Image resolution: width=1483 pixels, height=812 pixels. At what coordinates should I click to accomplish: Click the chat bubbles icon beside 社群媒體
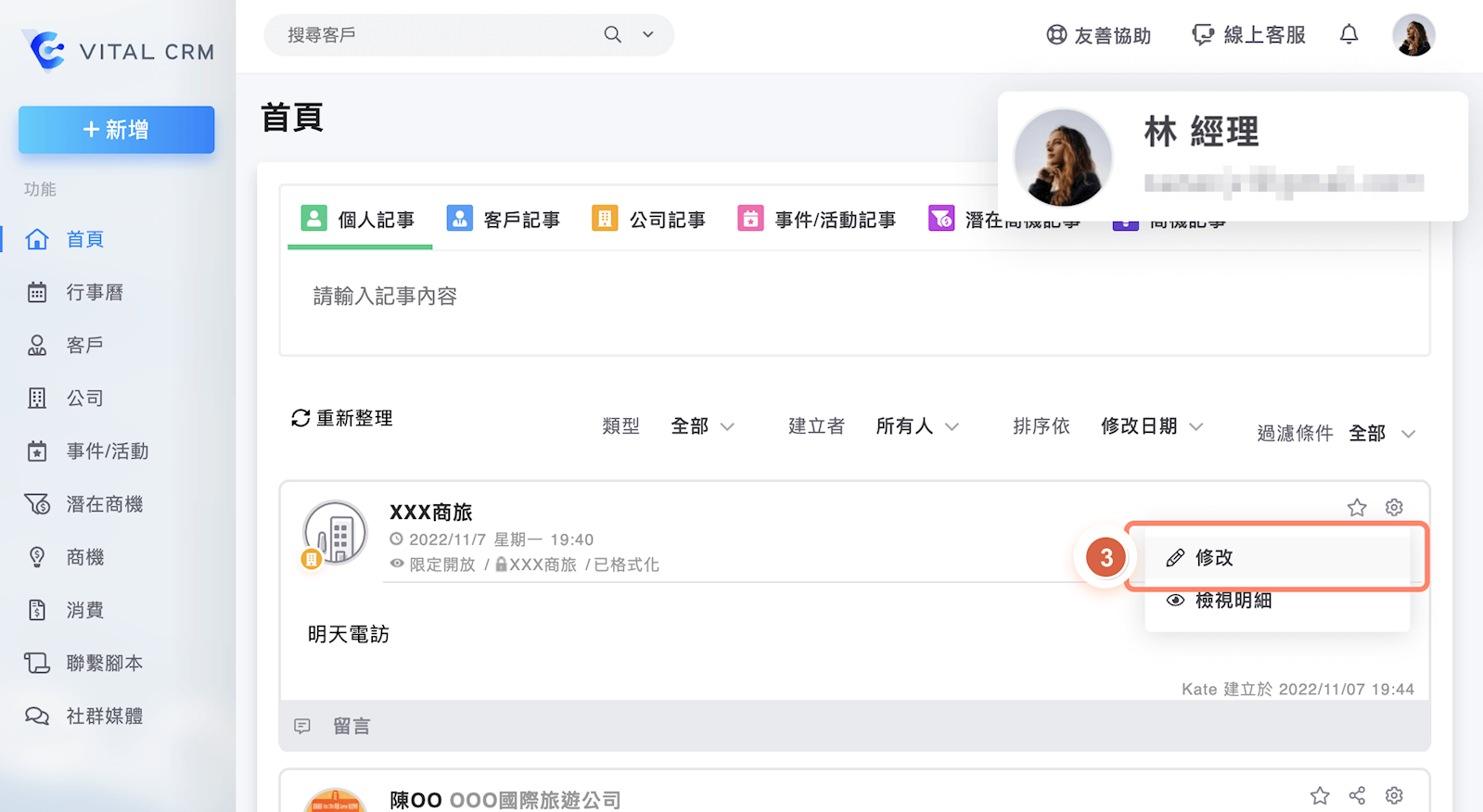(x=37, y=716)
